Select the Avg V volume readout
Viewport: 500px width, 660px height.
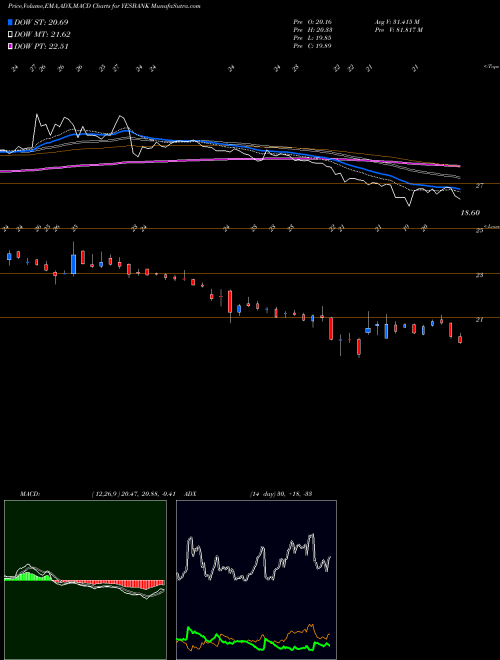click(397, 21)
